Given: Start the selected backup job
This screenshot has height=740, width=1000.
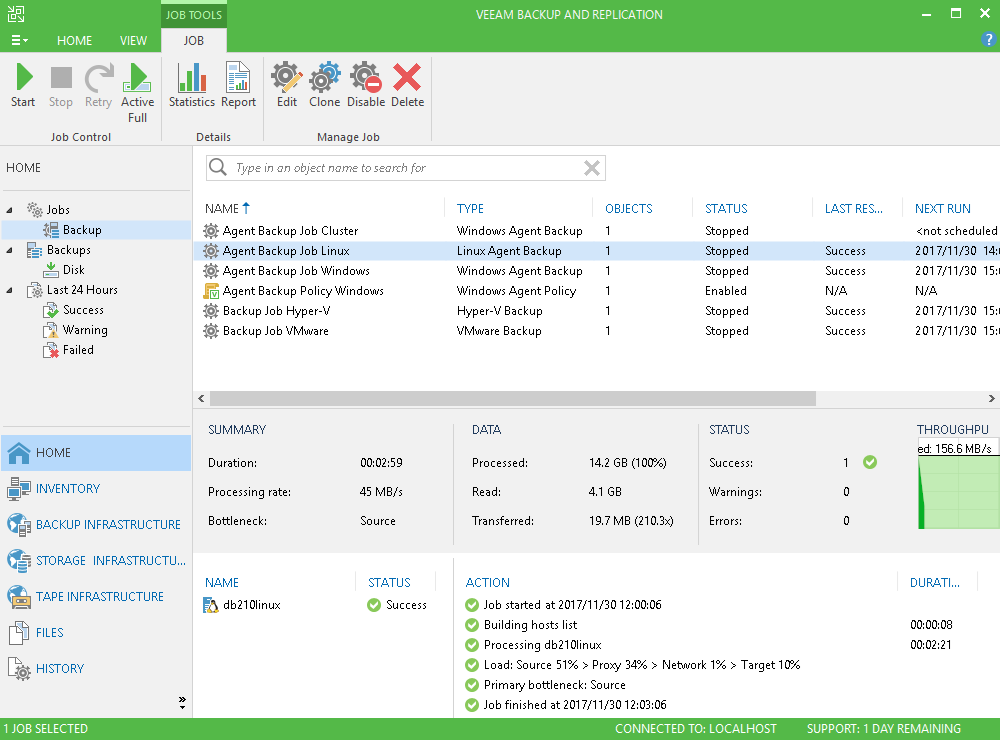Looking at the screenshot, I should (x=24, y=85).
